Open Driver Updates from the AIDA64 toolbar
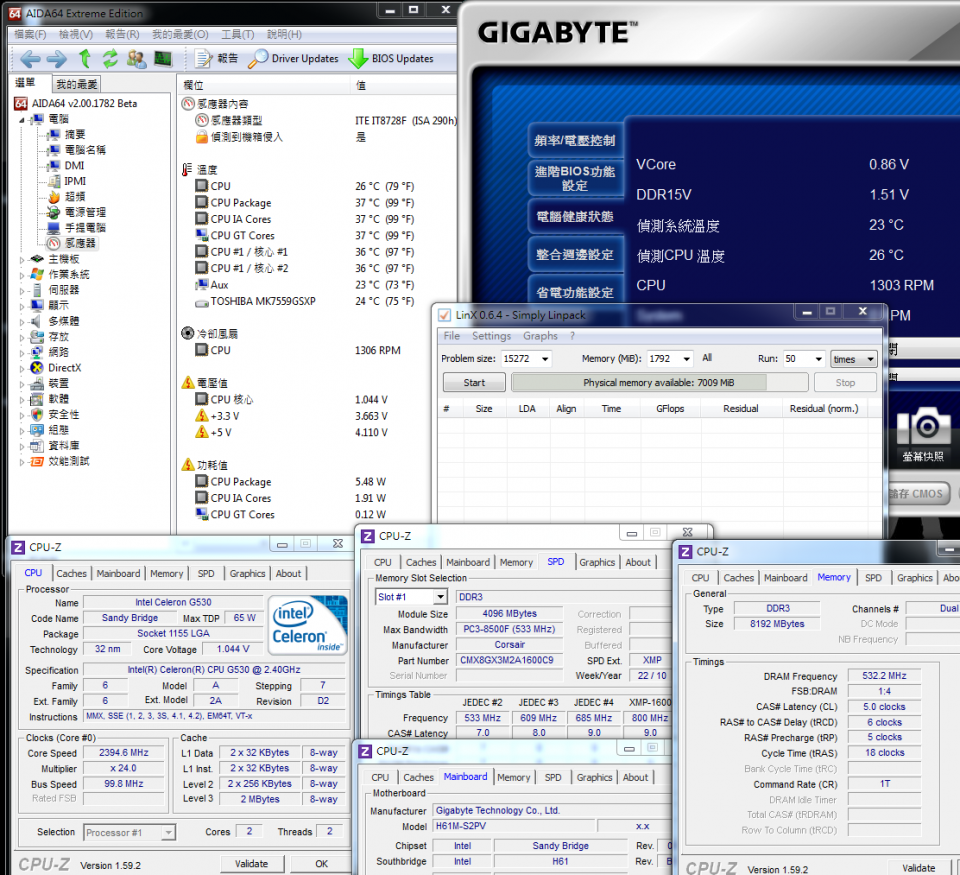This screenshot has width=960, height=875. (290, 57)
